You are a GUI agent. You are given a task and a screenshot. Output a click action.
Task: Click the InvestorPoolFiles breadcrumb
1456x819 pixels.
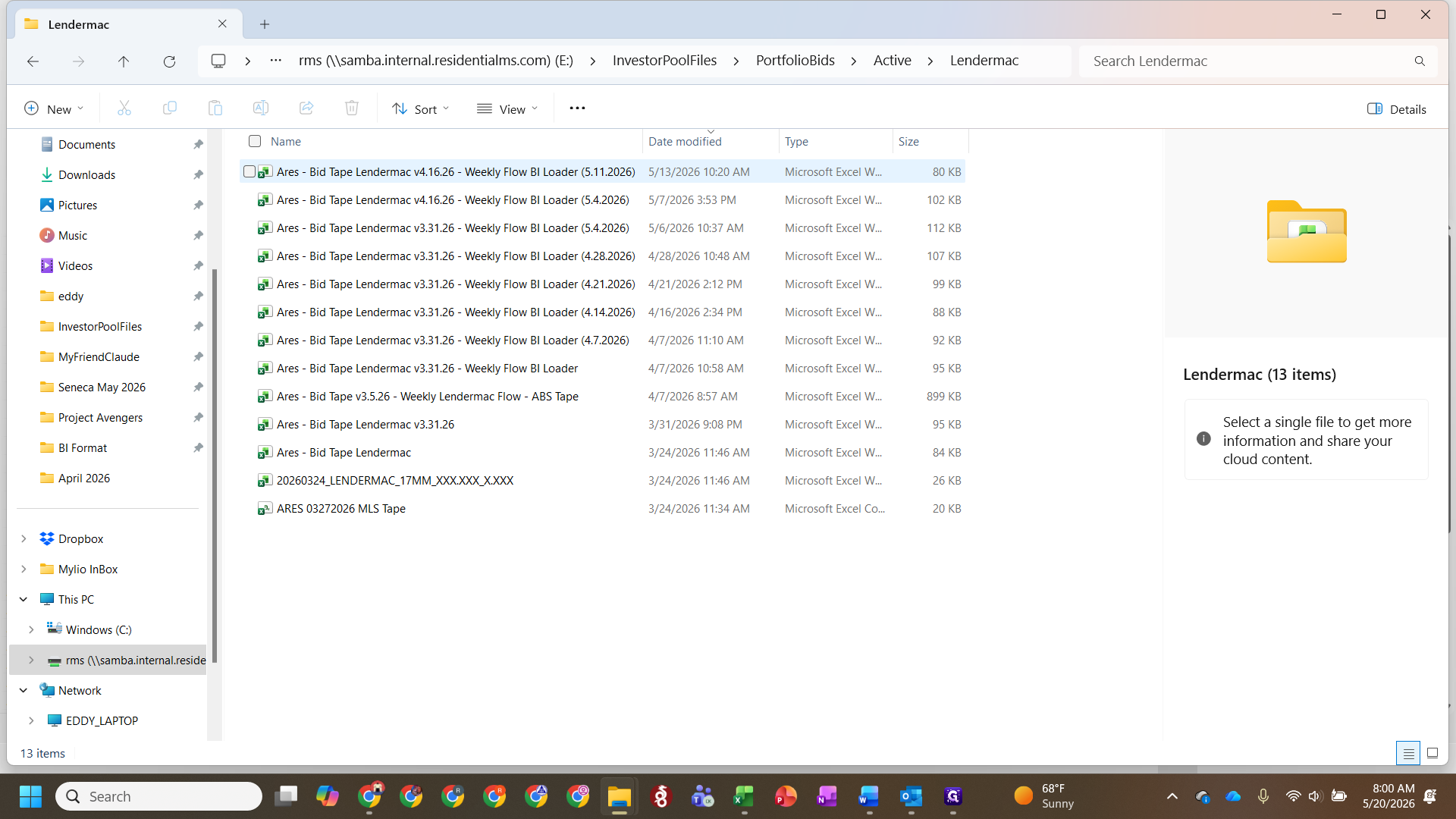tap(664, 61)
